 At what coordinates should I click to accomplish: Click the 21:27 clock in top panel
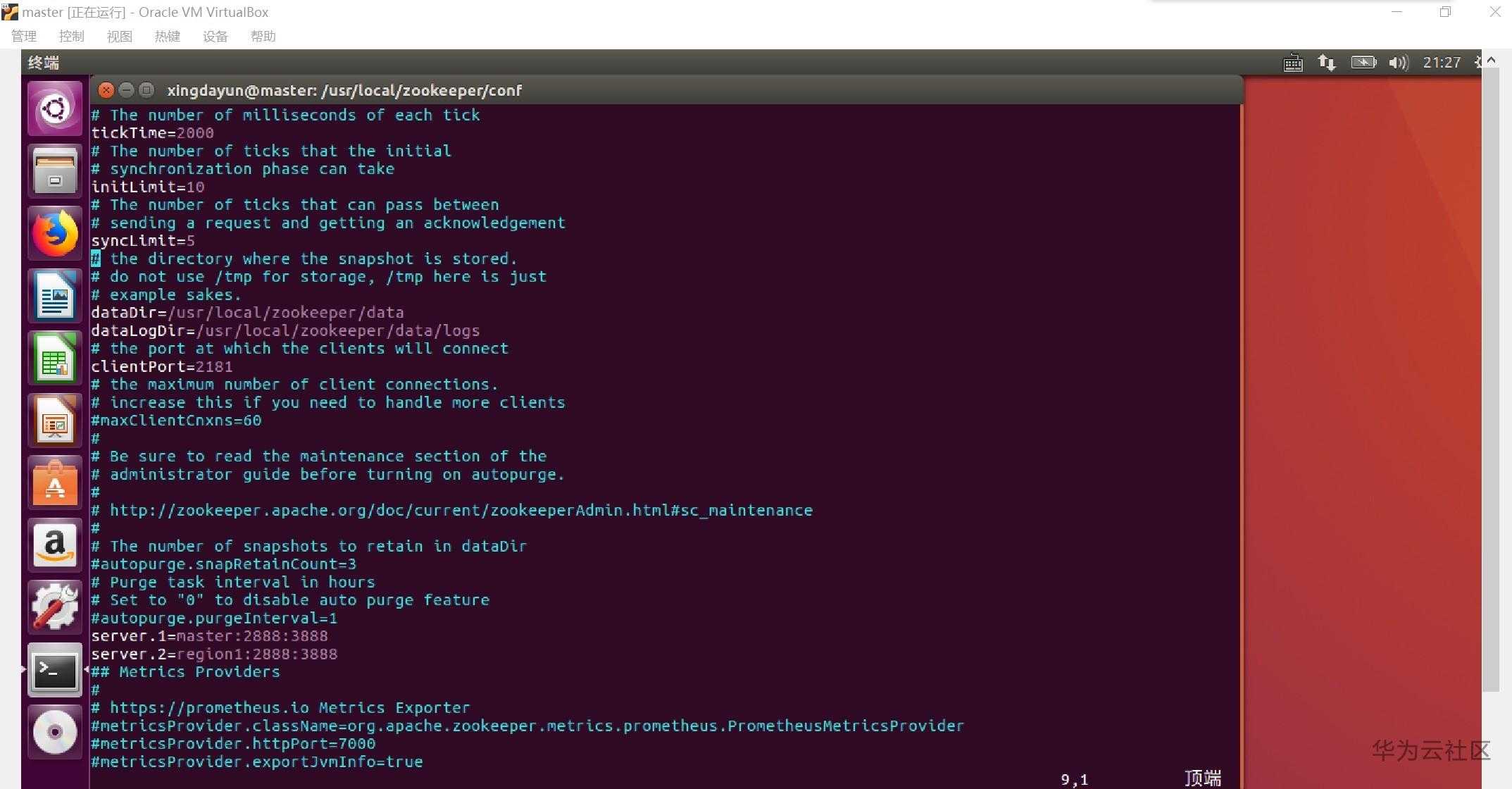tap(1442, 63)
